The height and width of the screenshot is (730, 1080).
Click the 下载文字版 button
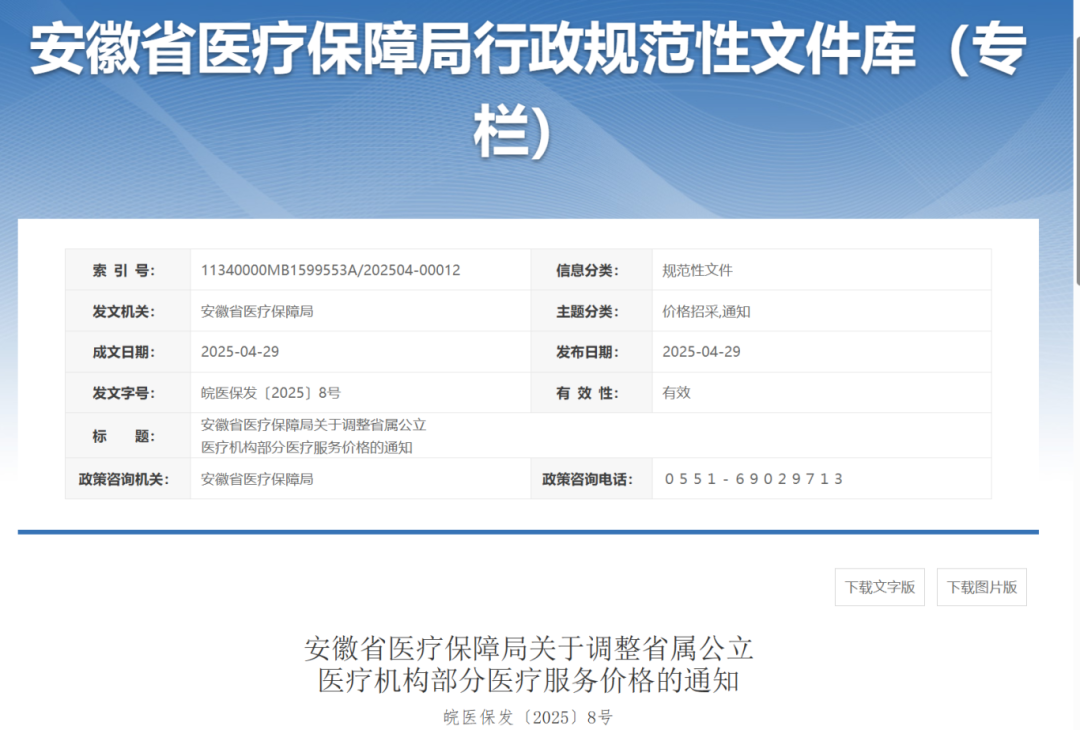880,587
